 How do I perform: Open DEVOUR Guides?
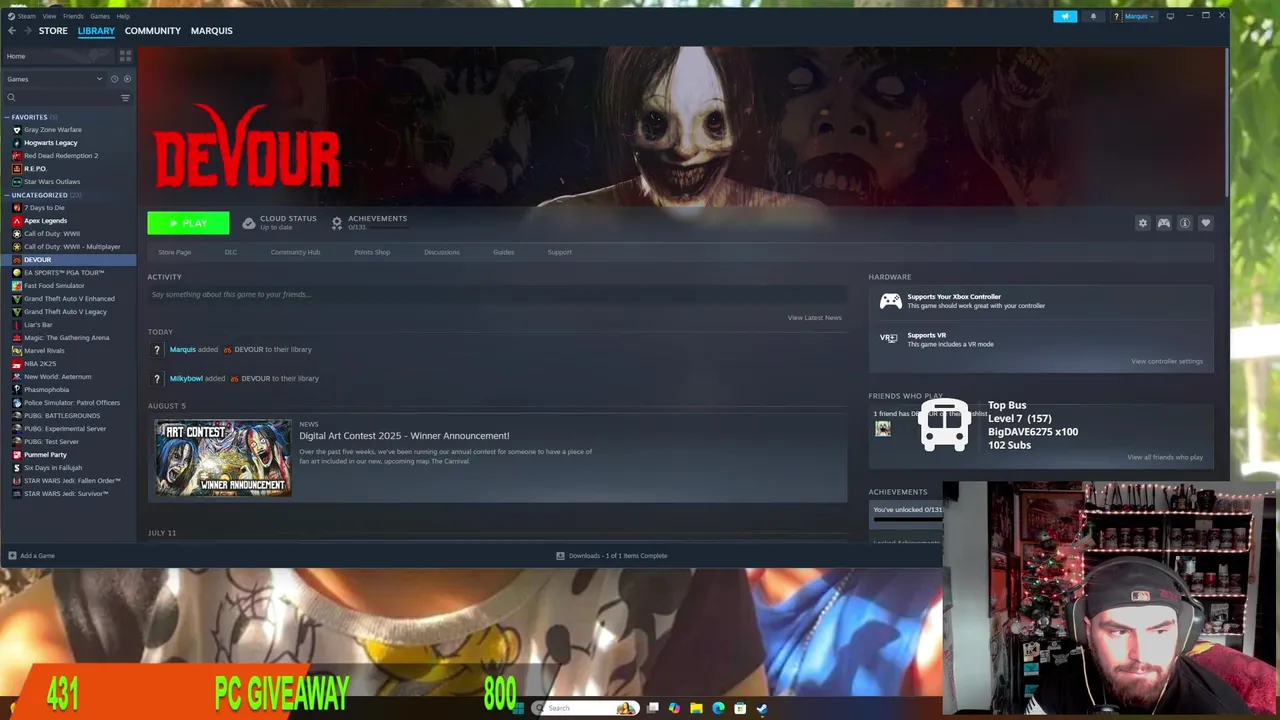[503, 252]
